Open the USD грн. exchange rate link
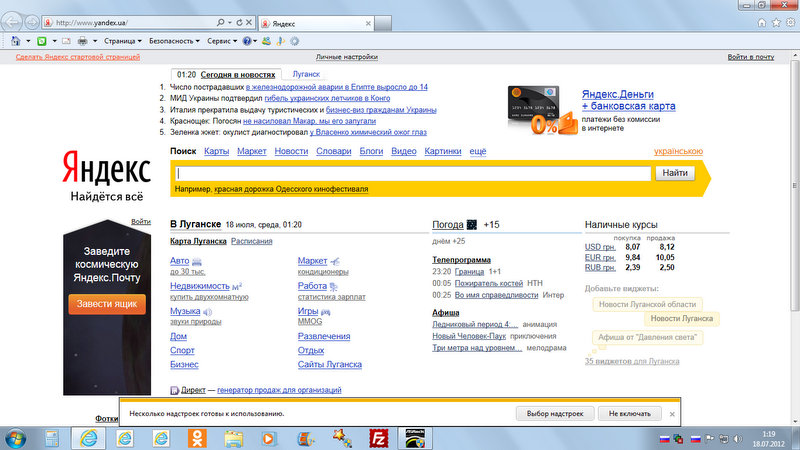Screen dimensions: 800x450 pyautogui.click(x=600, y=247)
